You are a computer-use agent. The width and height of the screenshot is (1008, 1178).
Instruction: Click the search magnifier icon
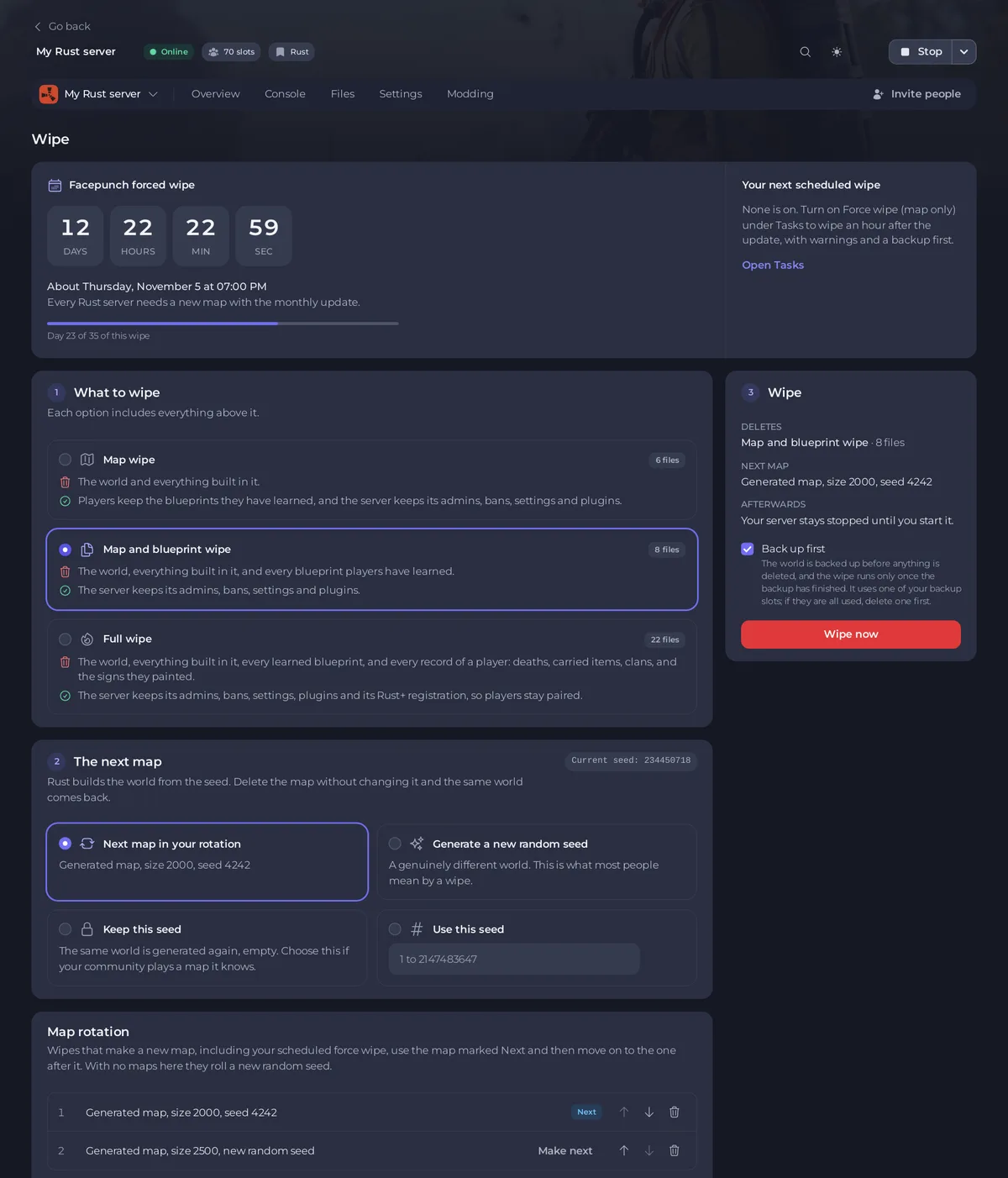click(805, 52)
